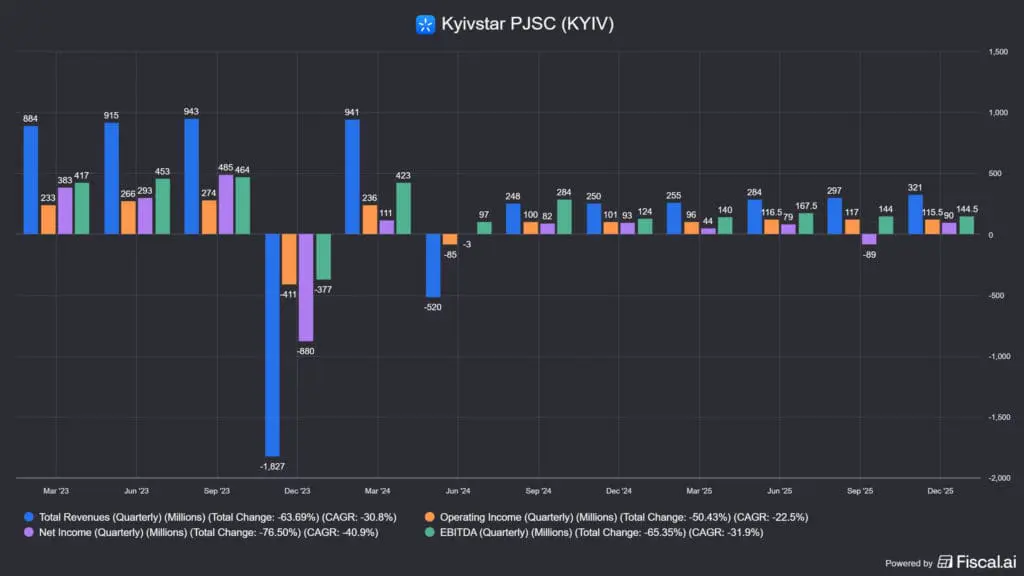Click the Sep '25 x-axis label
Screen dimensions: 1024x576
859,491
